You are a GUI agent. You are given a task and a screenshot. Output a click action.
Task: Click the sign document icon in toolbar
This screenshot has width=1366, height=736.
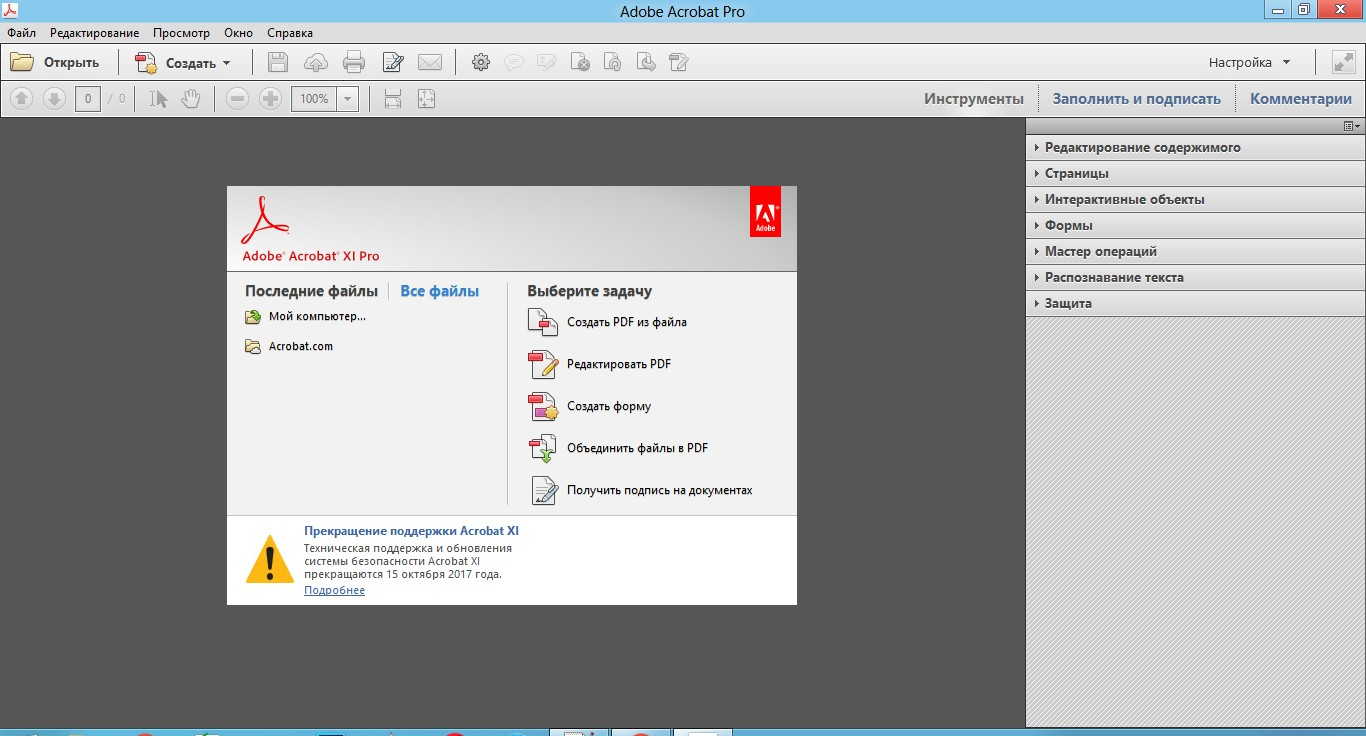pyautogui.click(x=679, y=62)
